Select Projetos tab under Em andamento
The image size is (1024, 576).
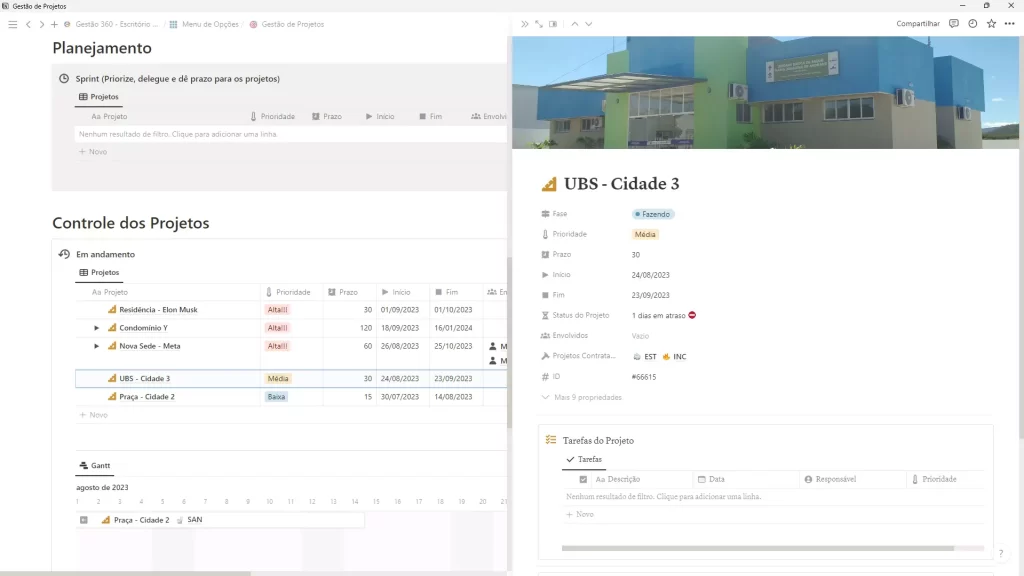[x=99, y=272]
